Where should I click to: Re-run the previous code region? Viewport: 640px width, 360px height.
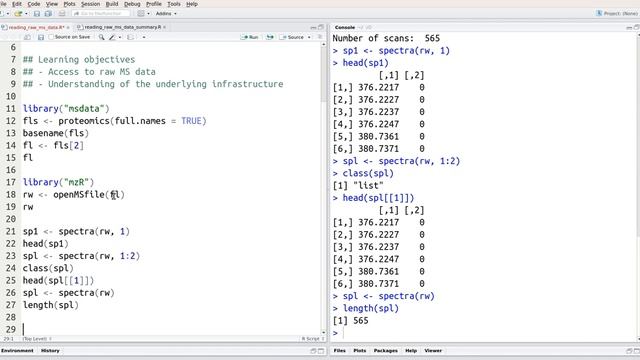(x=270, y=37)
